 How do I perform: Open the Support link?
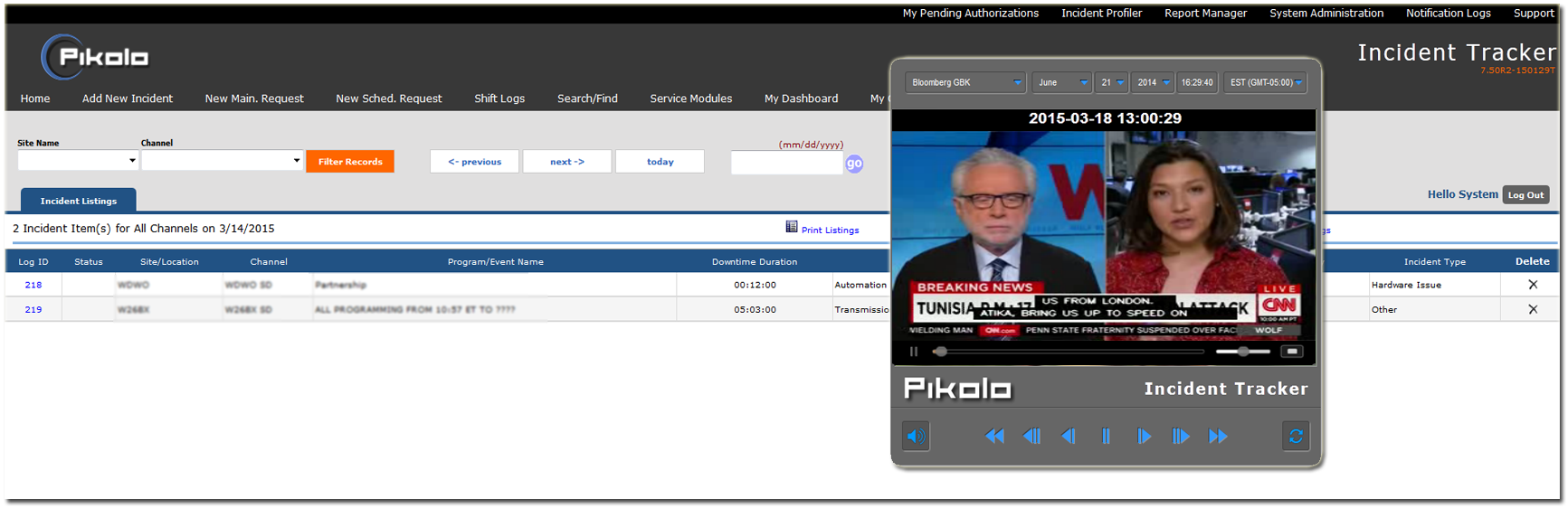pos(1534,14)
